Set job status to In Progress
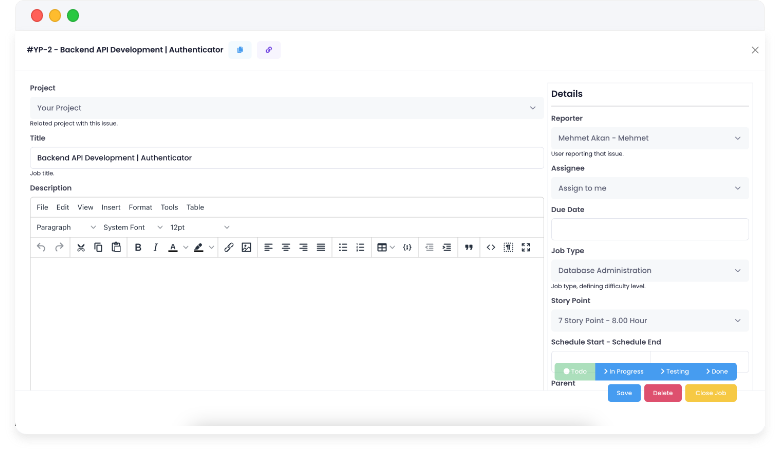This screenshot has width=780, height=454. 623,371
